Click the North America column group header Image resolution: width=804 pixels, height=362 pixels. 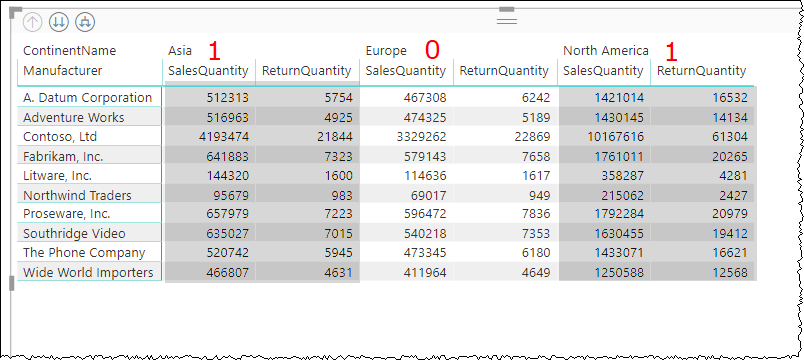pyautogui.click(x=606, y=50)
